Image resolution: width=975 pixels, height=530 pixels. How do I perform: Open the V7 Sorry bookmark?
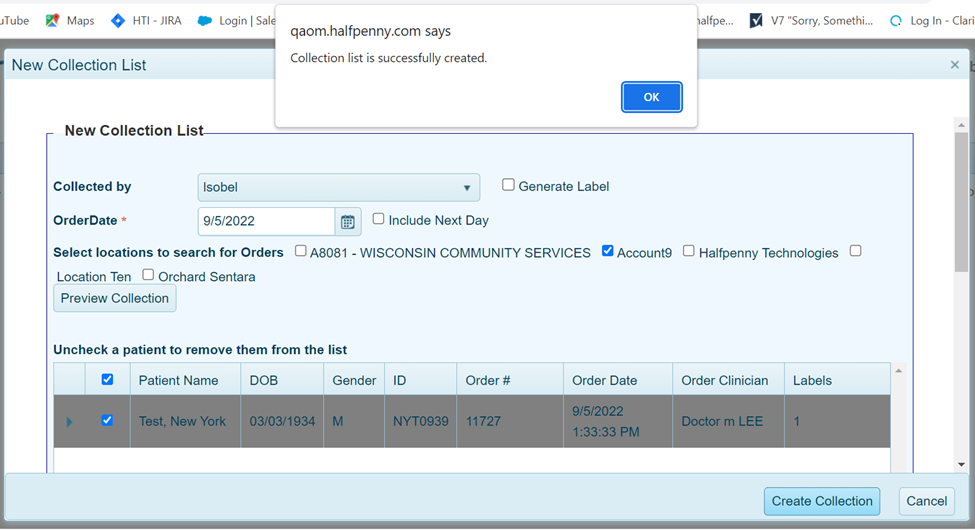(811, 20)
